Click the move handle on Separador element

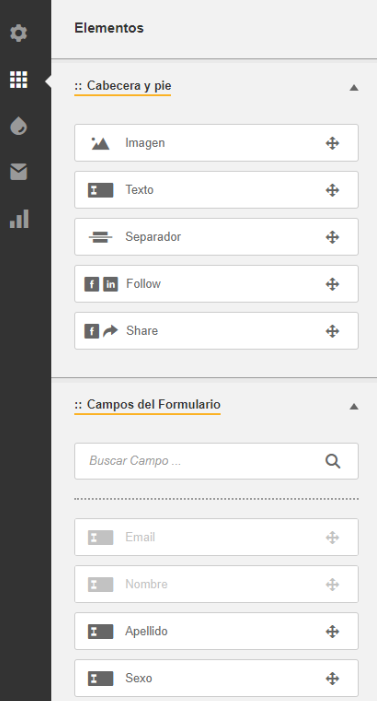[x=332, y=237]
